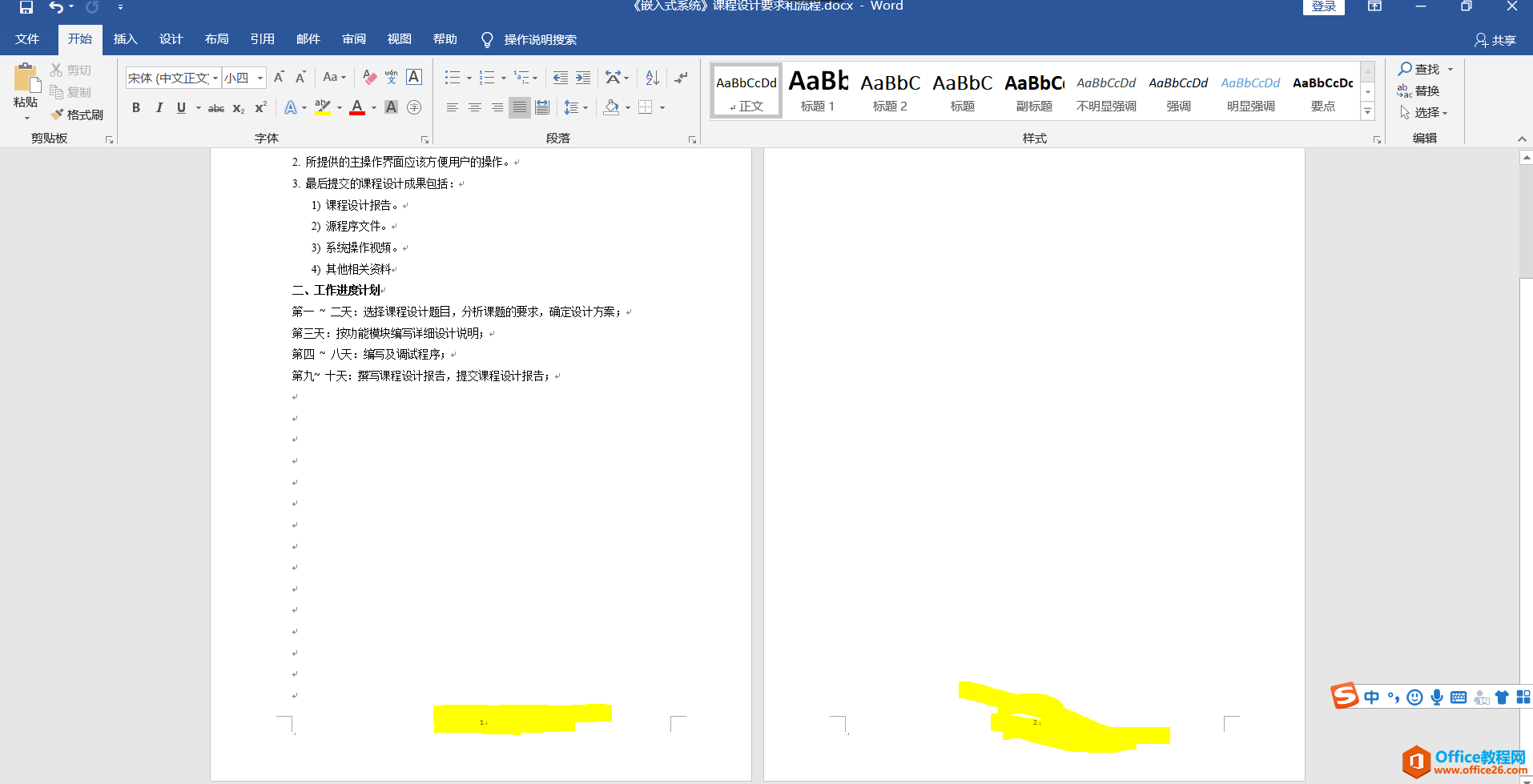The width and height of the screenshot is (1533, 784).
Task: Activate the 格式刷 format painter
Action: (x=77, y=115)
